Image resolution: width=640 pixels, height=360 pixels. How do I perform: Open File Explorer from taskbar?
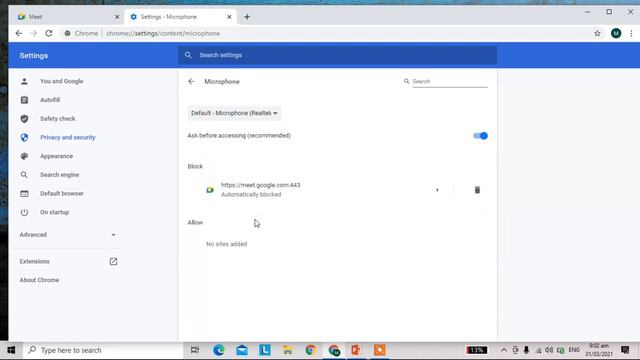(x=288, y=350)
